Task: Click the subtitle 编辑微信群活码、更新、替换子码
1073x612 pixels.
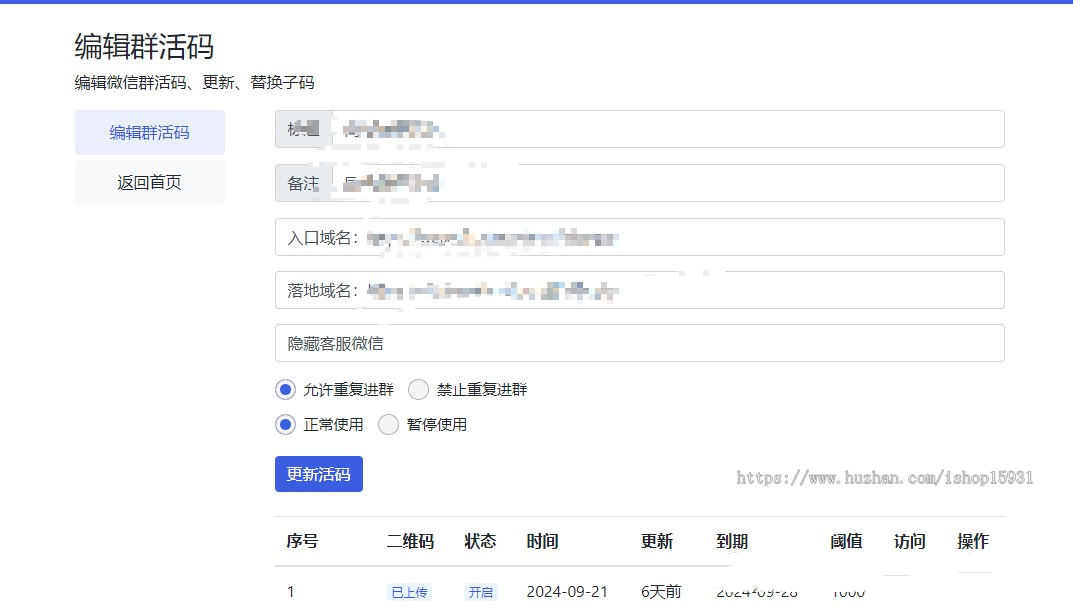Action: 194,82
